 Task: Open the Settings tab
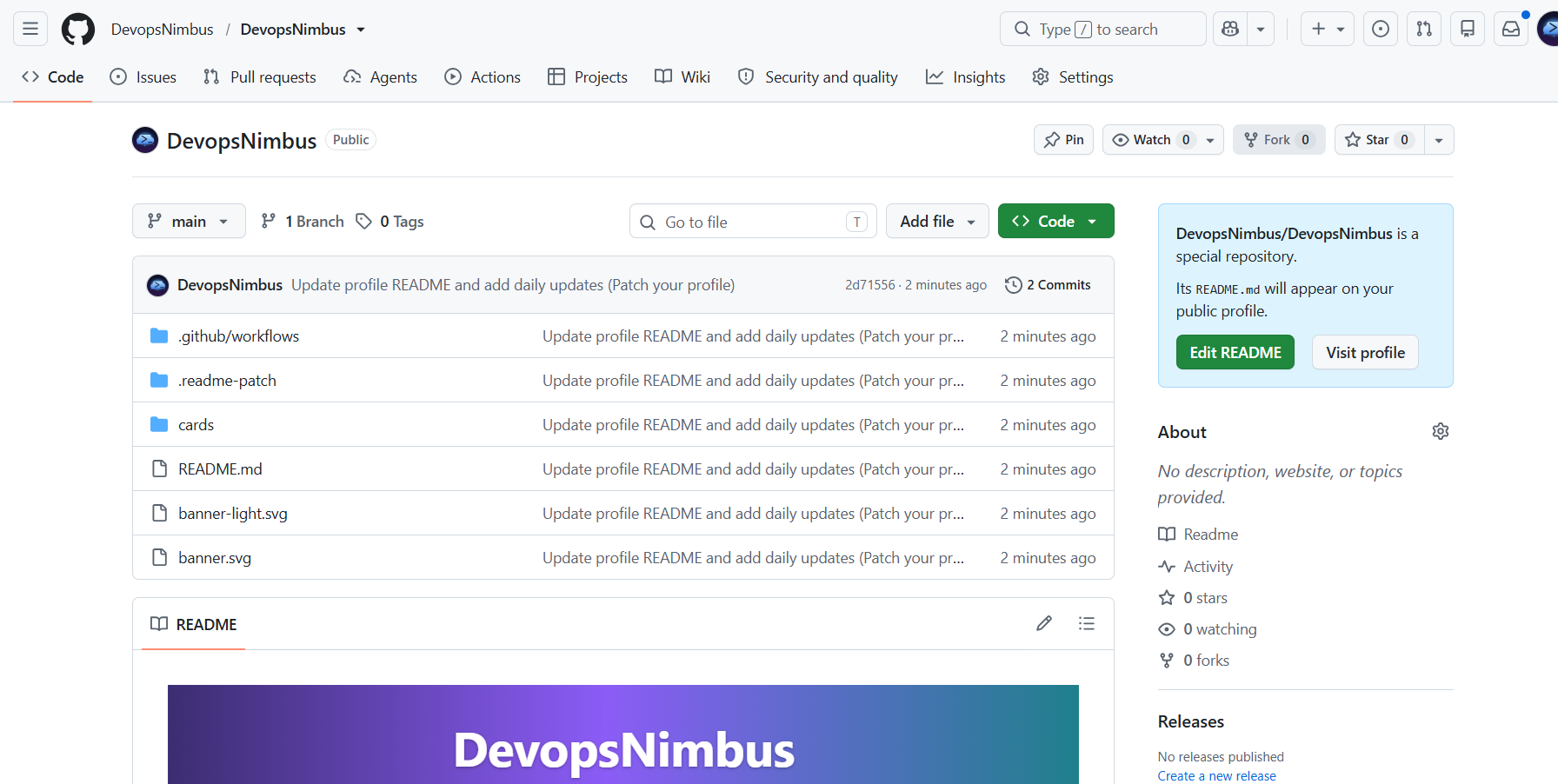(1072, 76)
